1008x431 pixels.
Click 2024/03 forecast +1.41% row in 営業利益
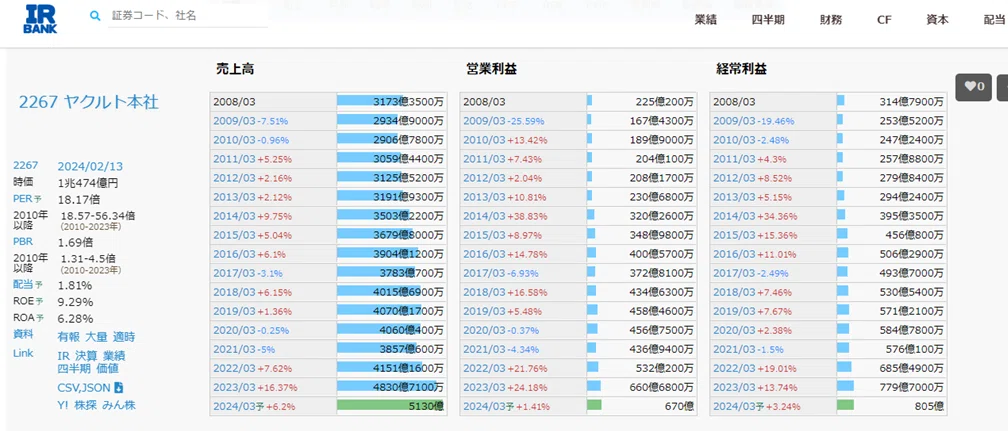(578, 407)
